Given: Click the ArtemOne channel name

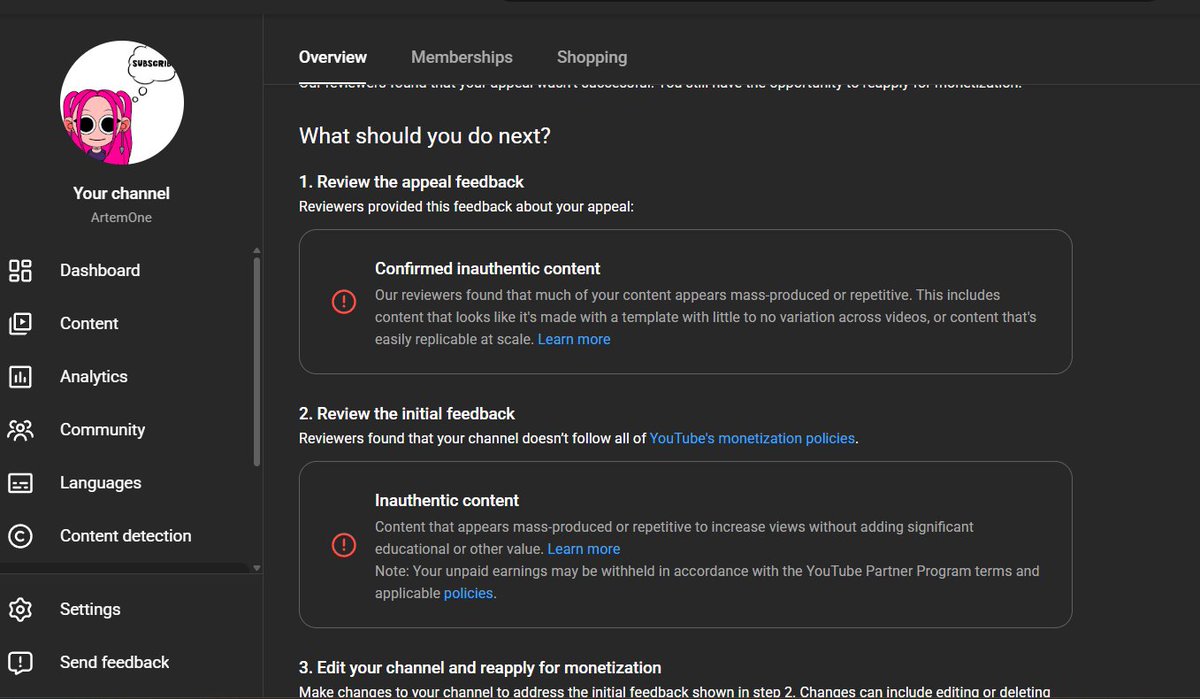Looking at the screenshot, I should 122,217.
